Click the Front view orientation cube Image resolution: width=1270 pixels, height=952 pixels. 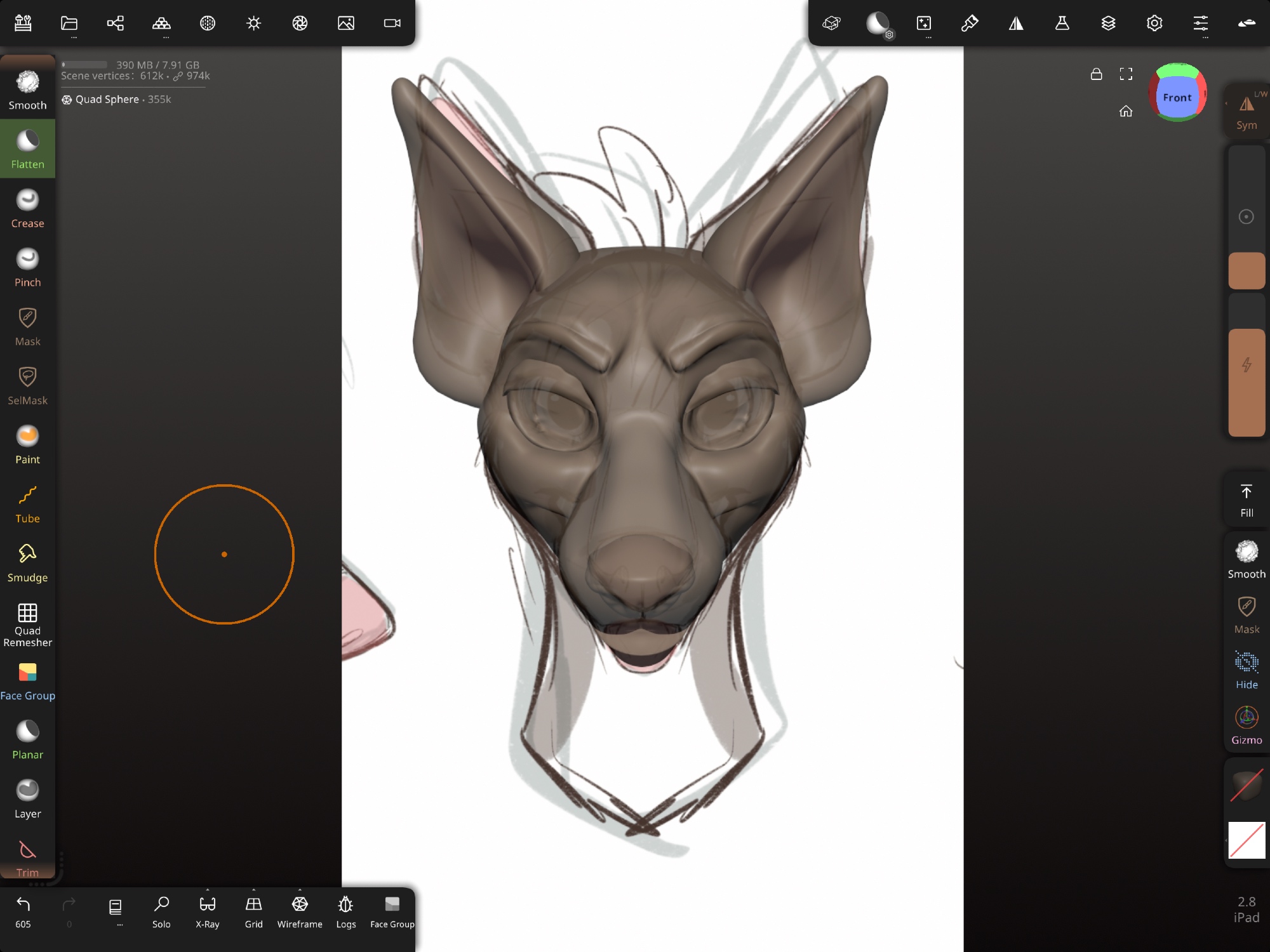pyautogui.click(x=1177, y=97)
